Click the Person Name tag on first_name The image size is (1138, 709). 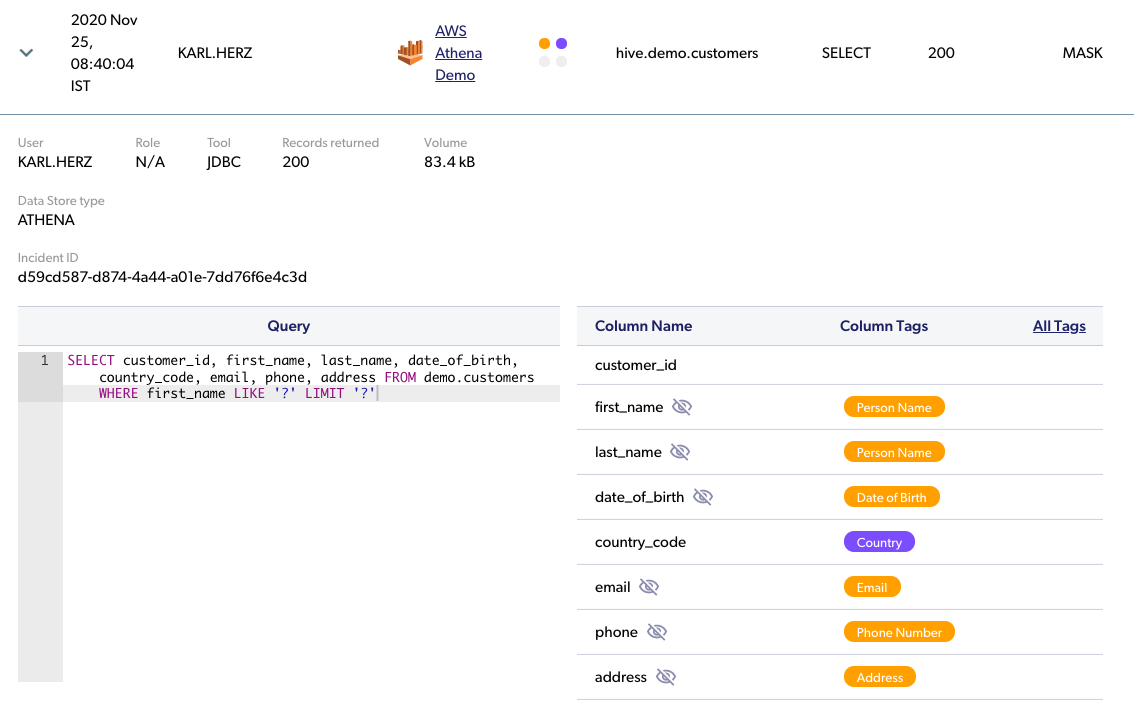coord(894,407)
